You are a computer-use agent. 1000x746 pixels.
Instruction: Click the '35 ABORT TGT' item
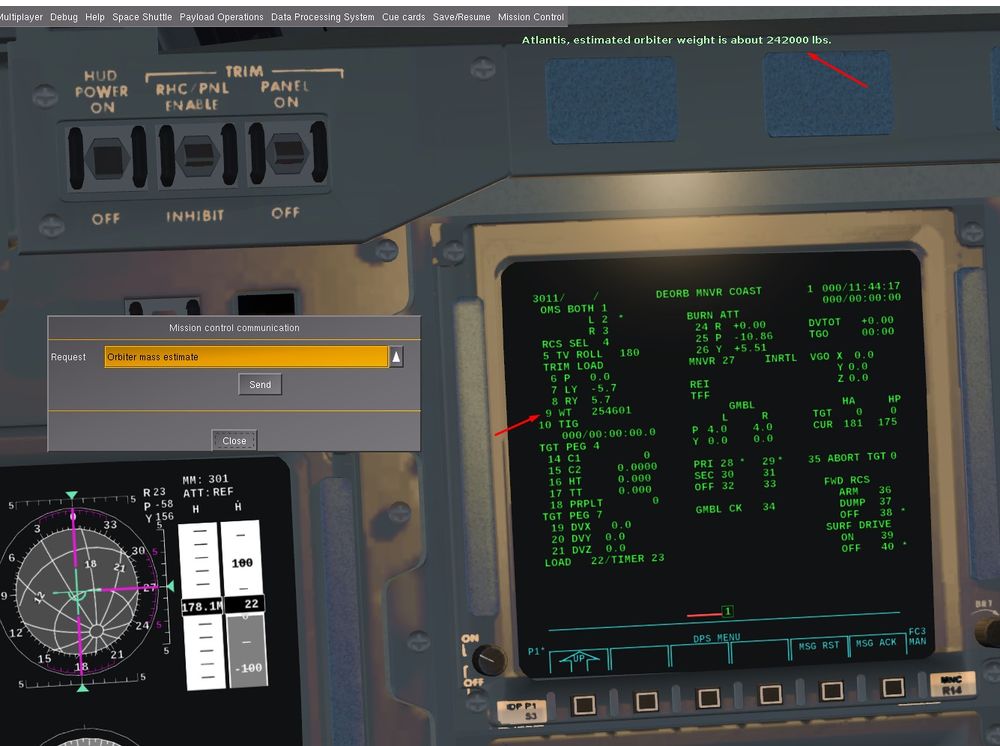(x=852, y=458)
